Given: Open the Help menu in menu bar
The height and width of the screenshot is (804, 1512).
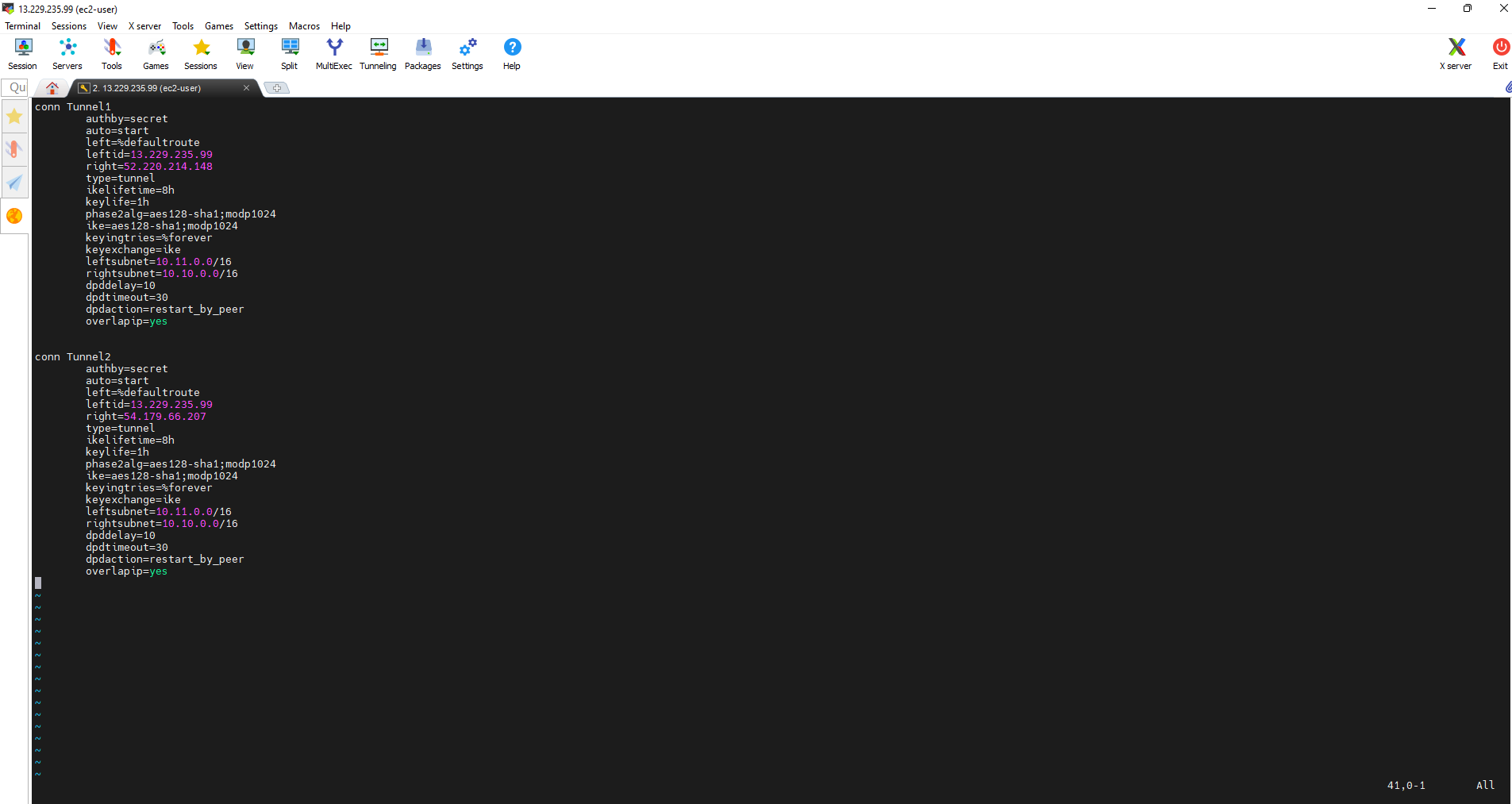Looking at the screenshot, I should tap(340, 26).
